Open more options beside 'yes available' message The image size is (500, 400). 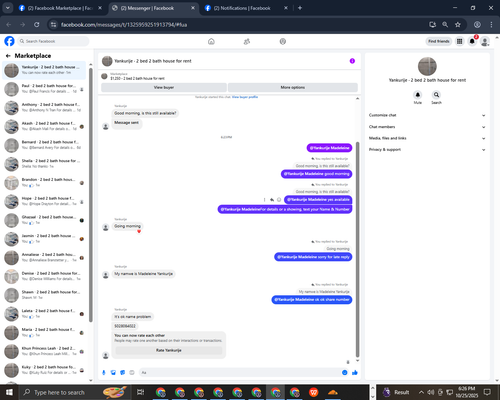[x=265, y=200]
